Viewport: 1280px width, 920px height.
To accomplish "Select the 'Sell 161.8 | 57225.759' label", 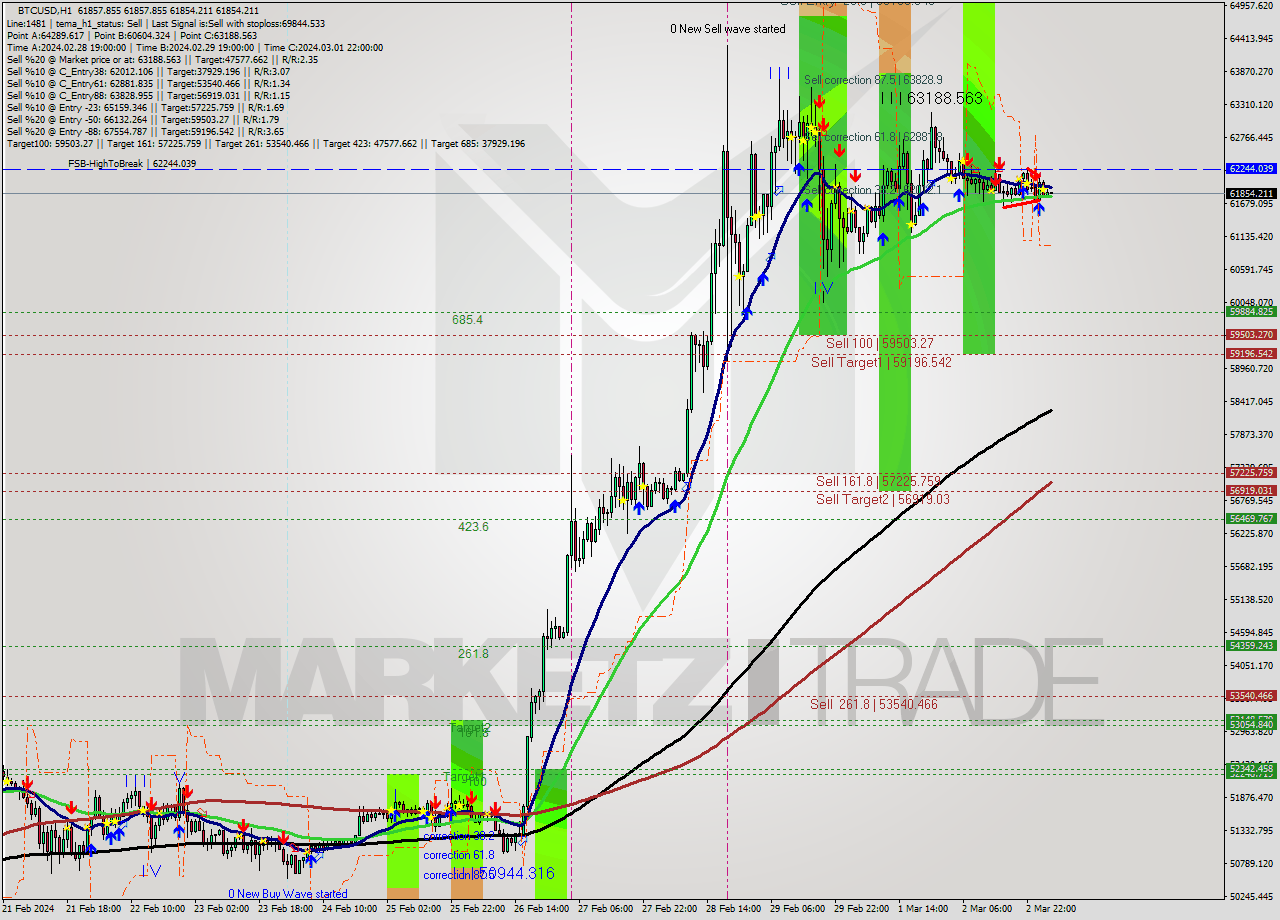I will pyautogui.click(x=878, y=481).
